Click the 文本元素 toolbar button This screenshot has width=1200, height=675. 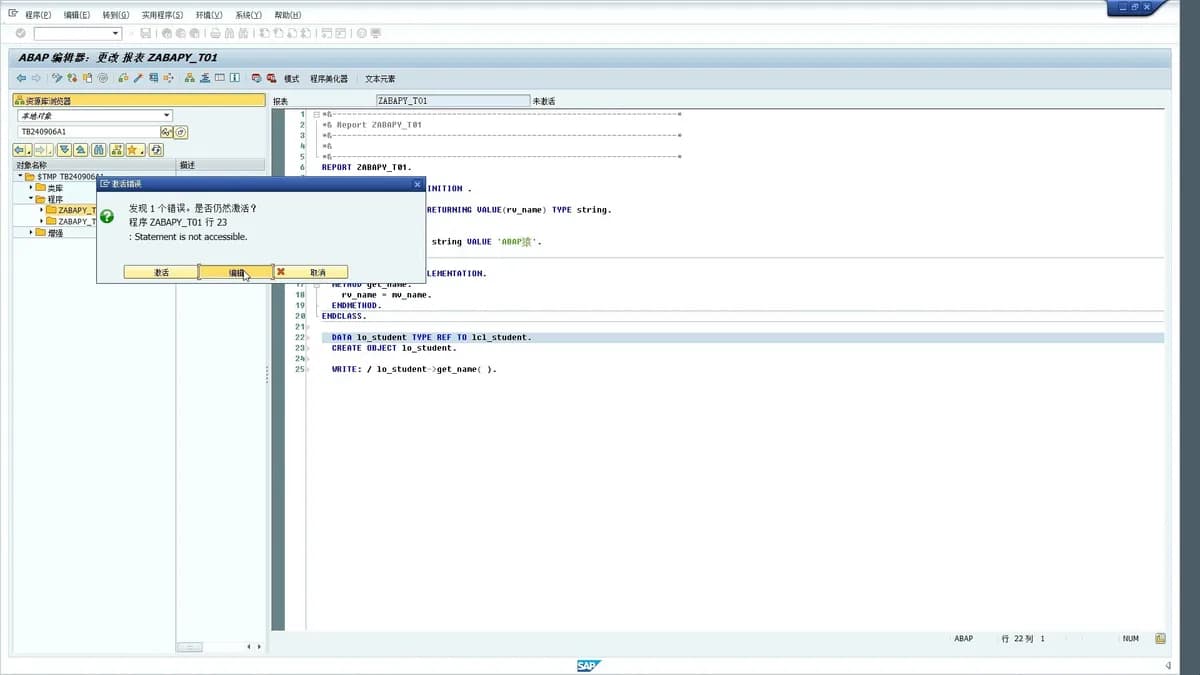tap(380, 78)
